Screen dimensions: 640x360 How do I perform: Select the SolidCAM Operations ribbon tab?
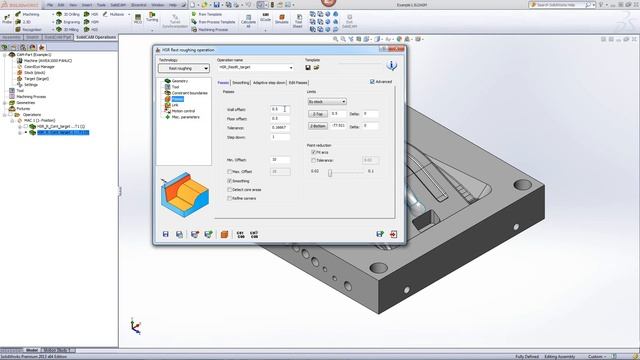click(x=96, y=37)
